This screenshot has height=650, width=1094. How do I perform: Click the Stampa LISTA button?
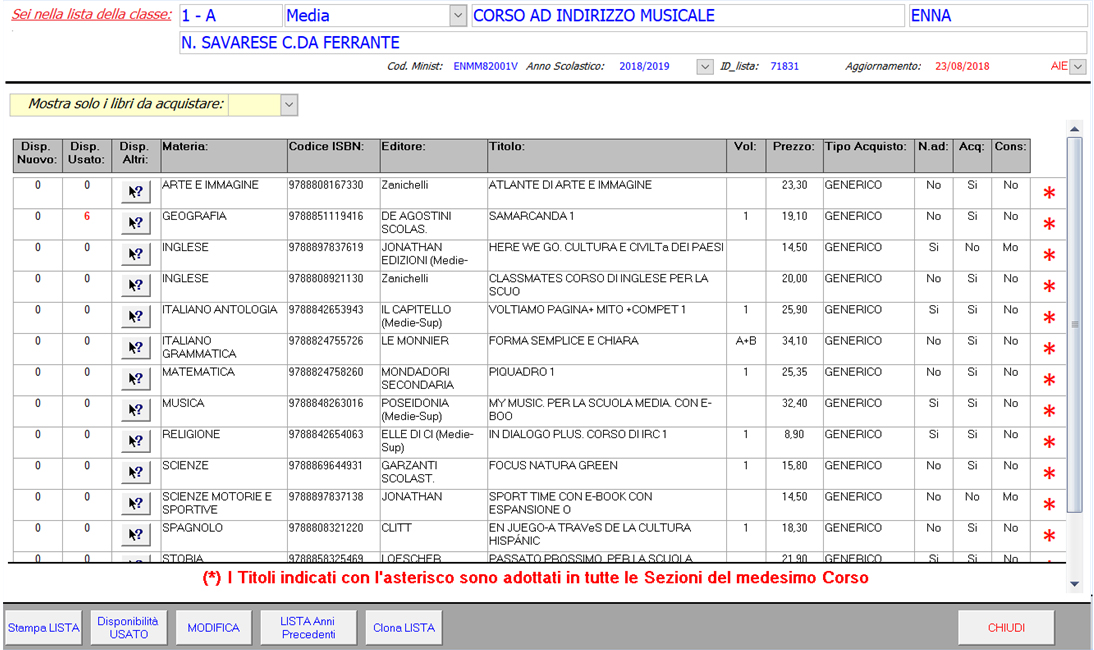click(x=44, y=628)
